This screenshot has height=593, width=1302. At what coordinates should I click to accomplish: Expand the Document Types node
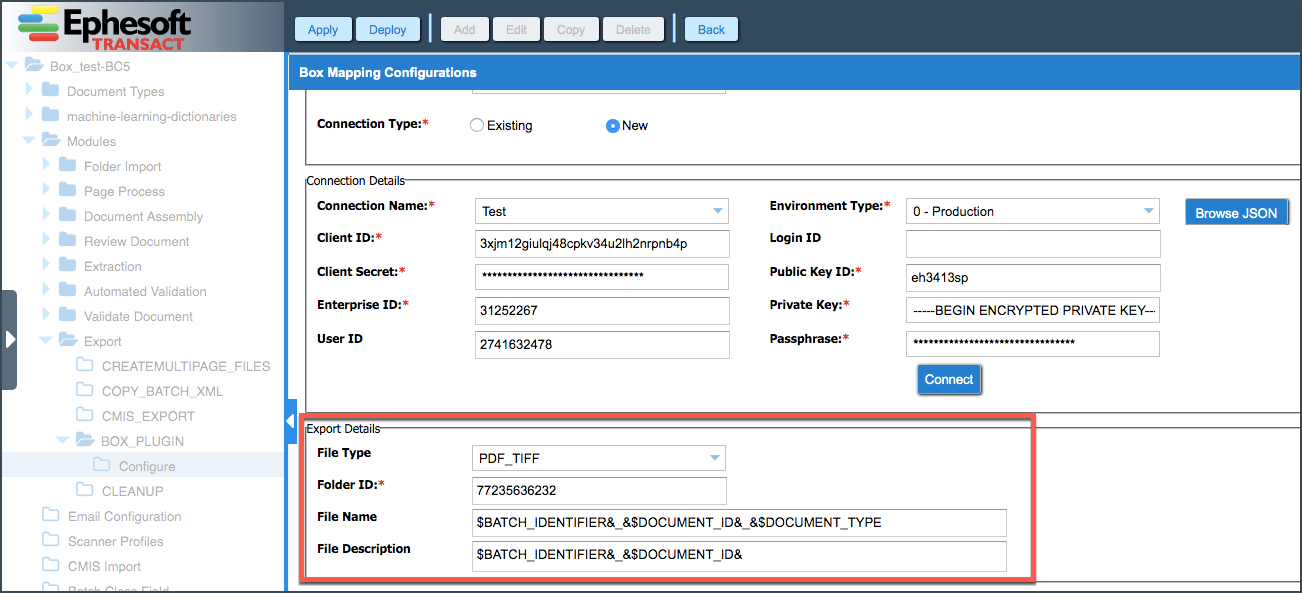point(30,90)
